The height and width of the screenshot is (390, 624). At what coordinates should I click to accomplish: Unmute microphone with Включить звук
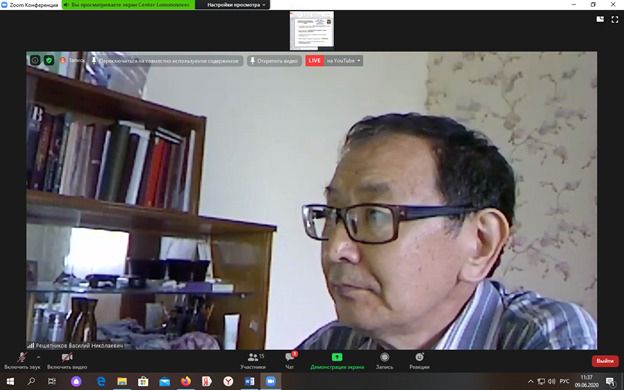click(22, 361)
